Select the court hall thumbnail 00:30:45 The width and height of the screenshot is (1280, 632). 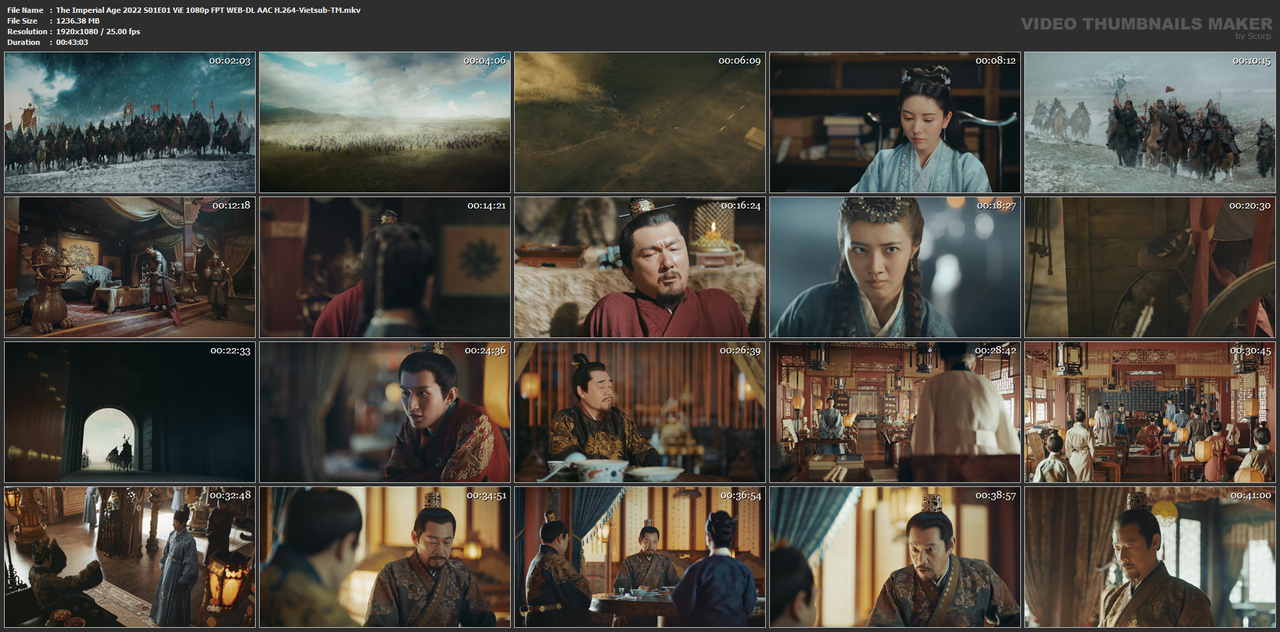1150,412
